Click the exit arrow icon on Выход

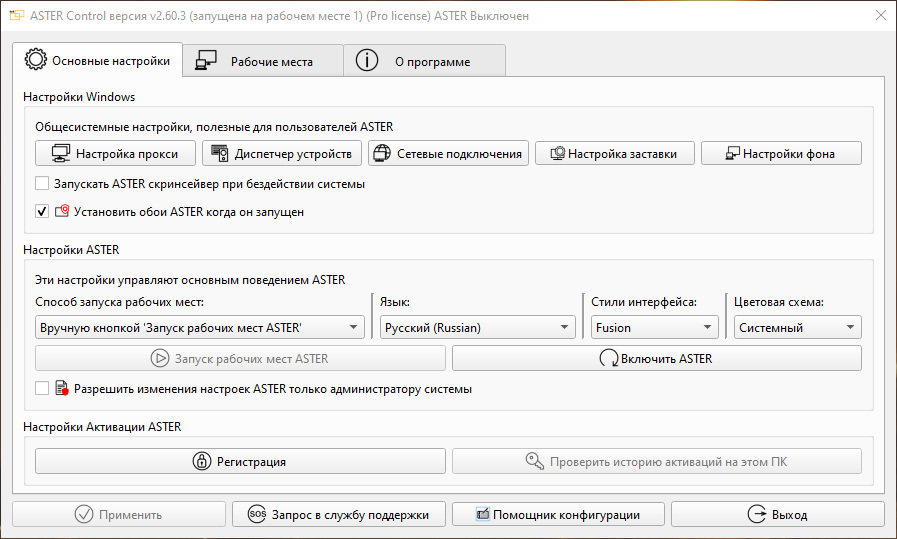point(757,514)
